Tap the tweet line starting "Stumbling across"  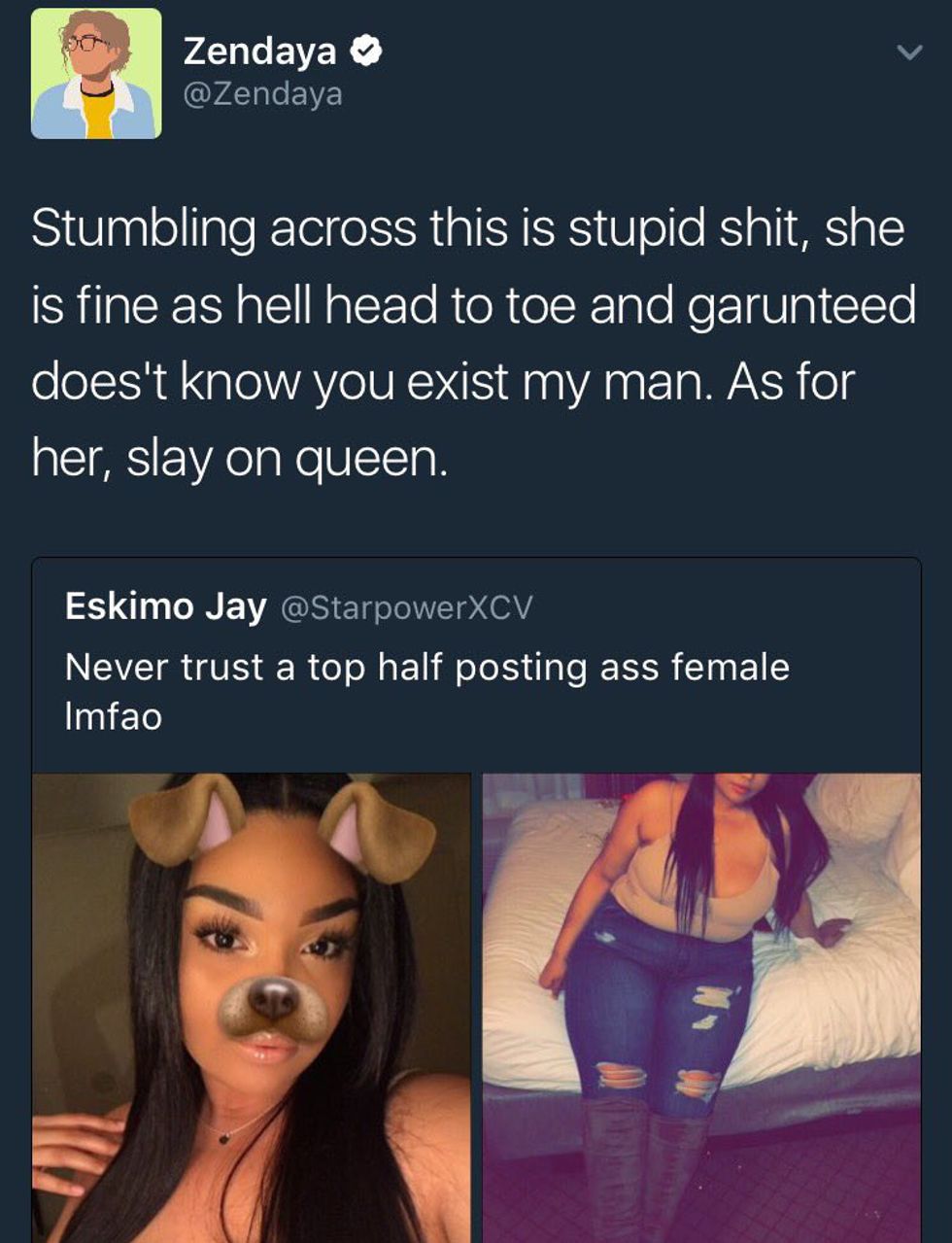pyautogui.click(x=467, y=229)
